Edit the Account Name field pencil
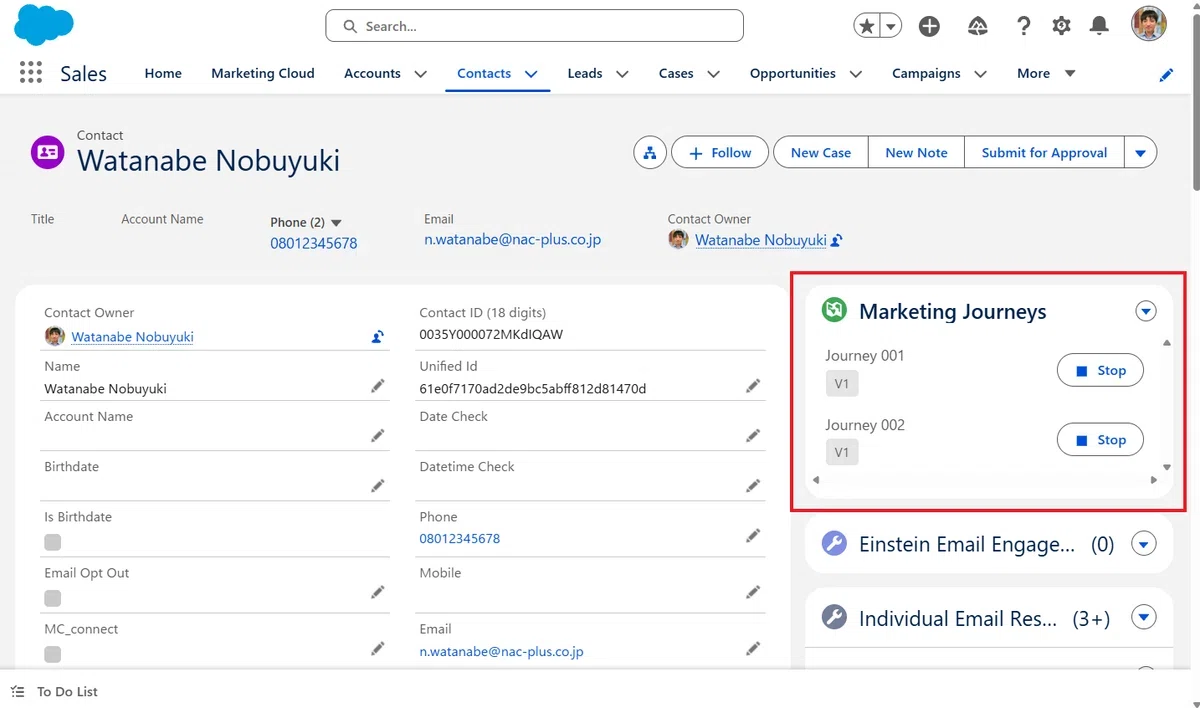 click(x=378, y=435)
